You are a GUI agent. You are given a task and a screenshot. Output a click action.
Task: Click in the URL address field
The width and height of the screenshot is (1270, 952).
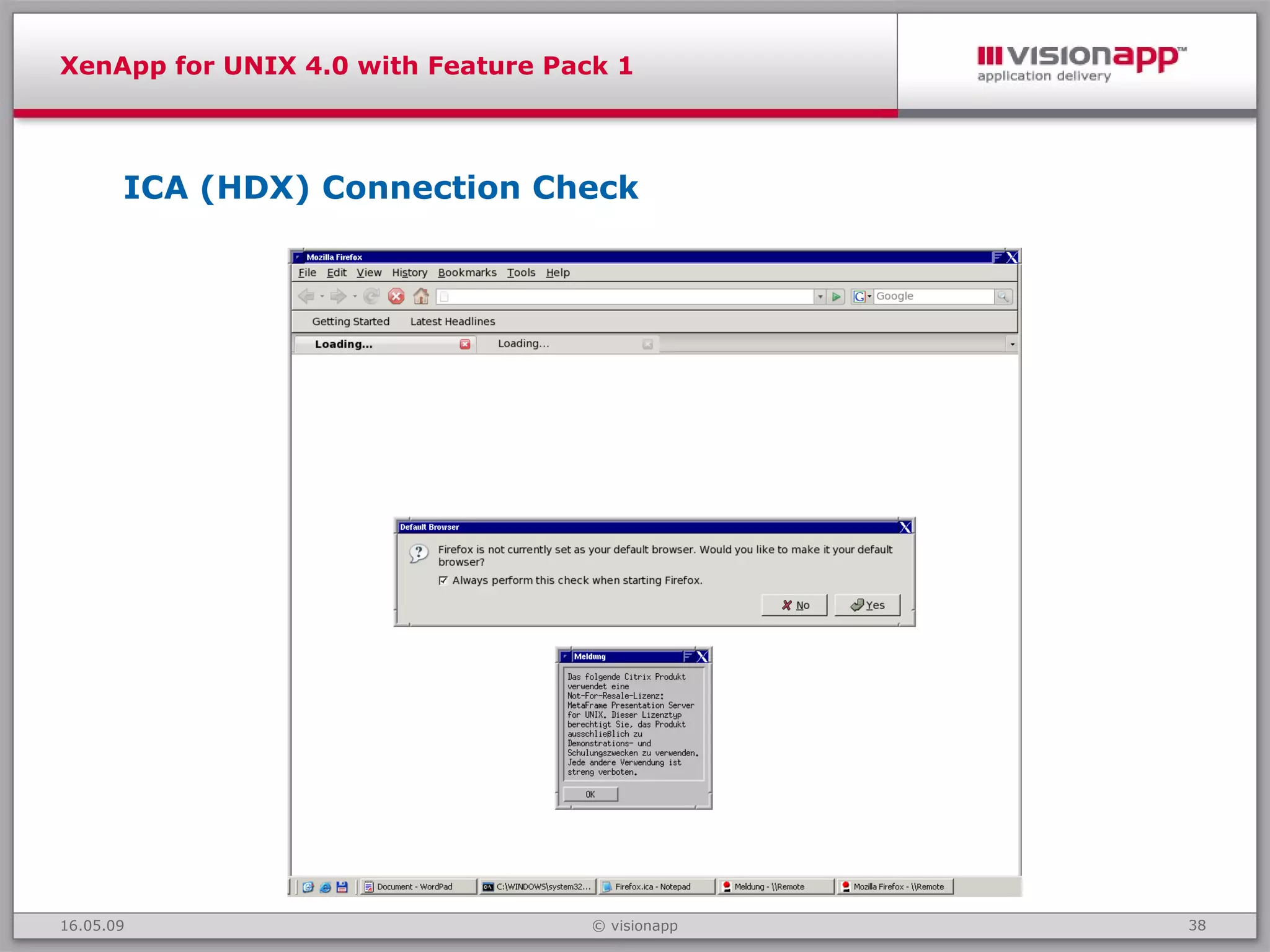[x=625, y=297]
